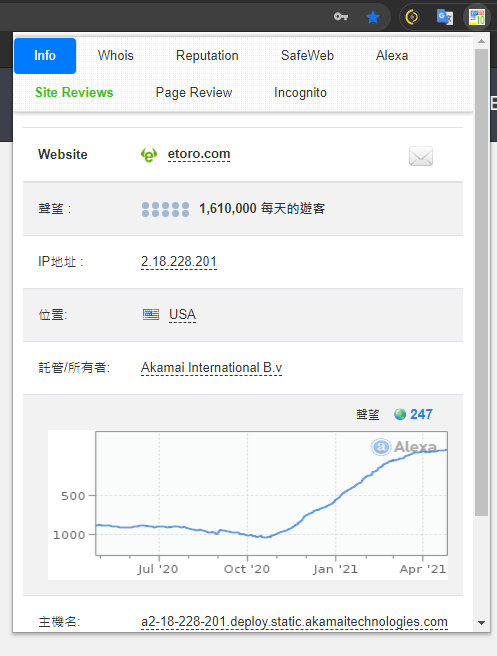Open the yellow circular extension icon
Screen dimensions: 497x656
412,17
